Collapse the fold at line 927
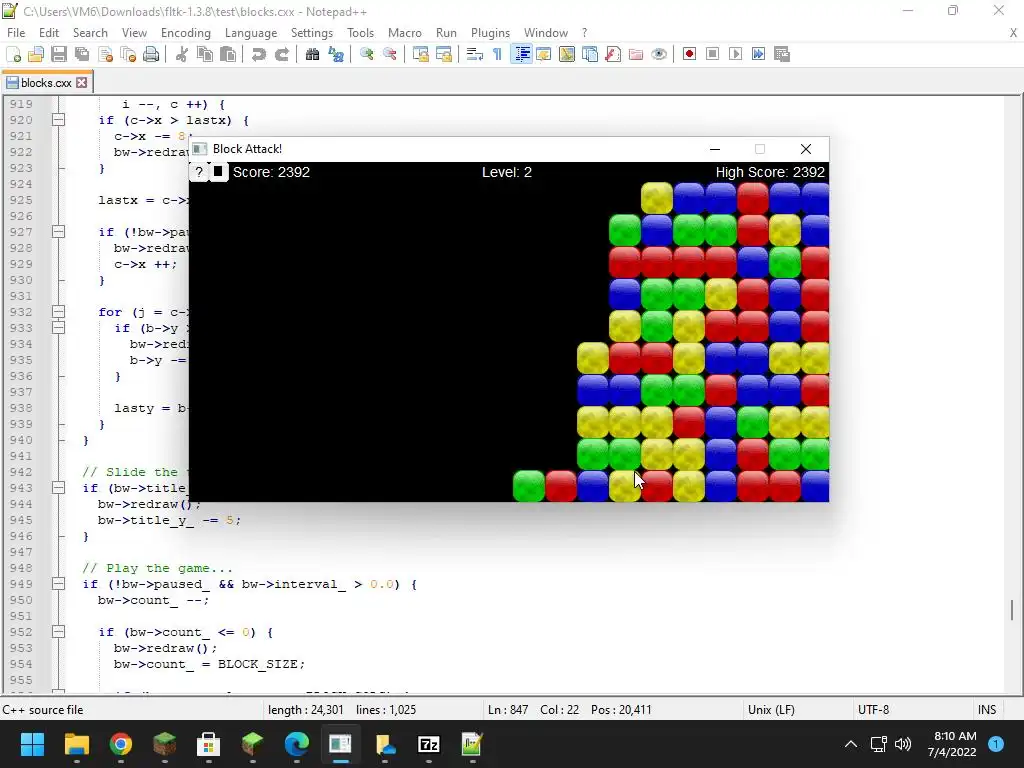Image resolution: width=1024 pixels, height=768 pixels. 58,232
